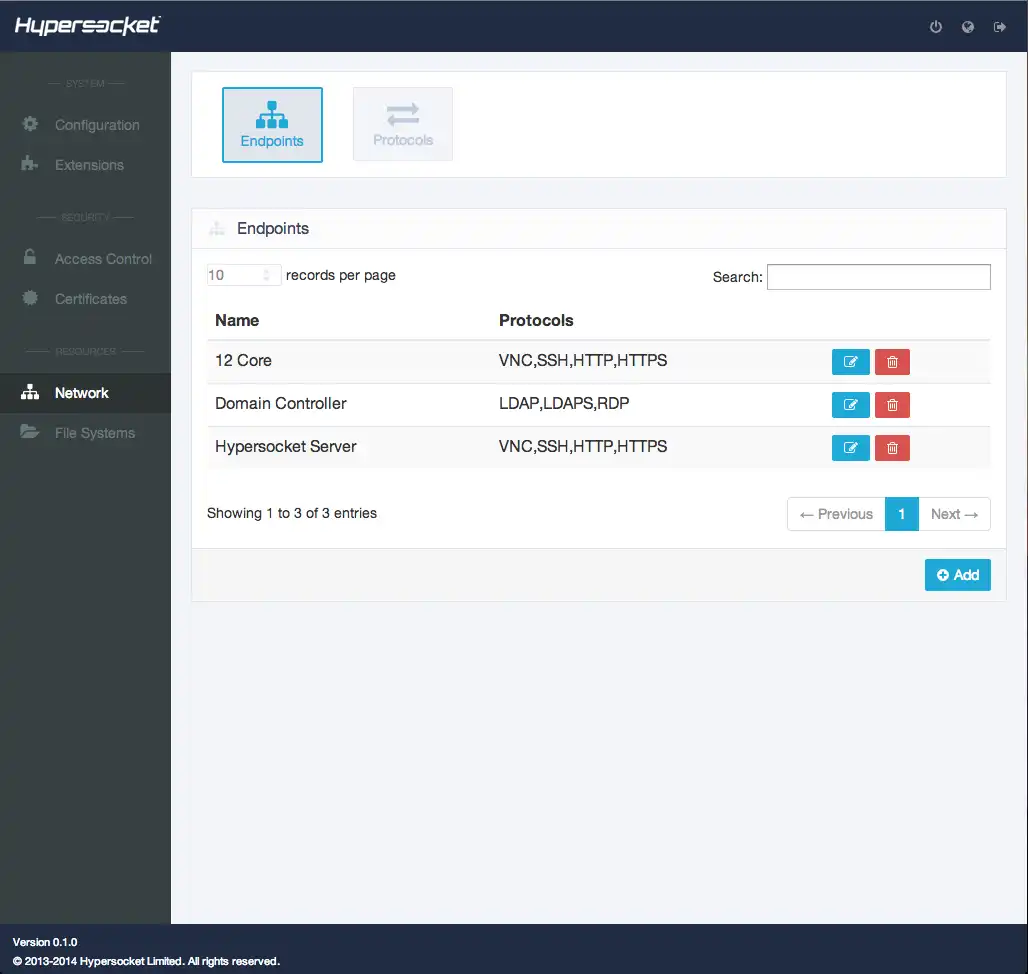The width and height of the screenshot is (1028, 974).
Task: Click the logout arrow icon
Action: [x=999, y=27]
